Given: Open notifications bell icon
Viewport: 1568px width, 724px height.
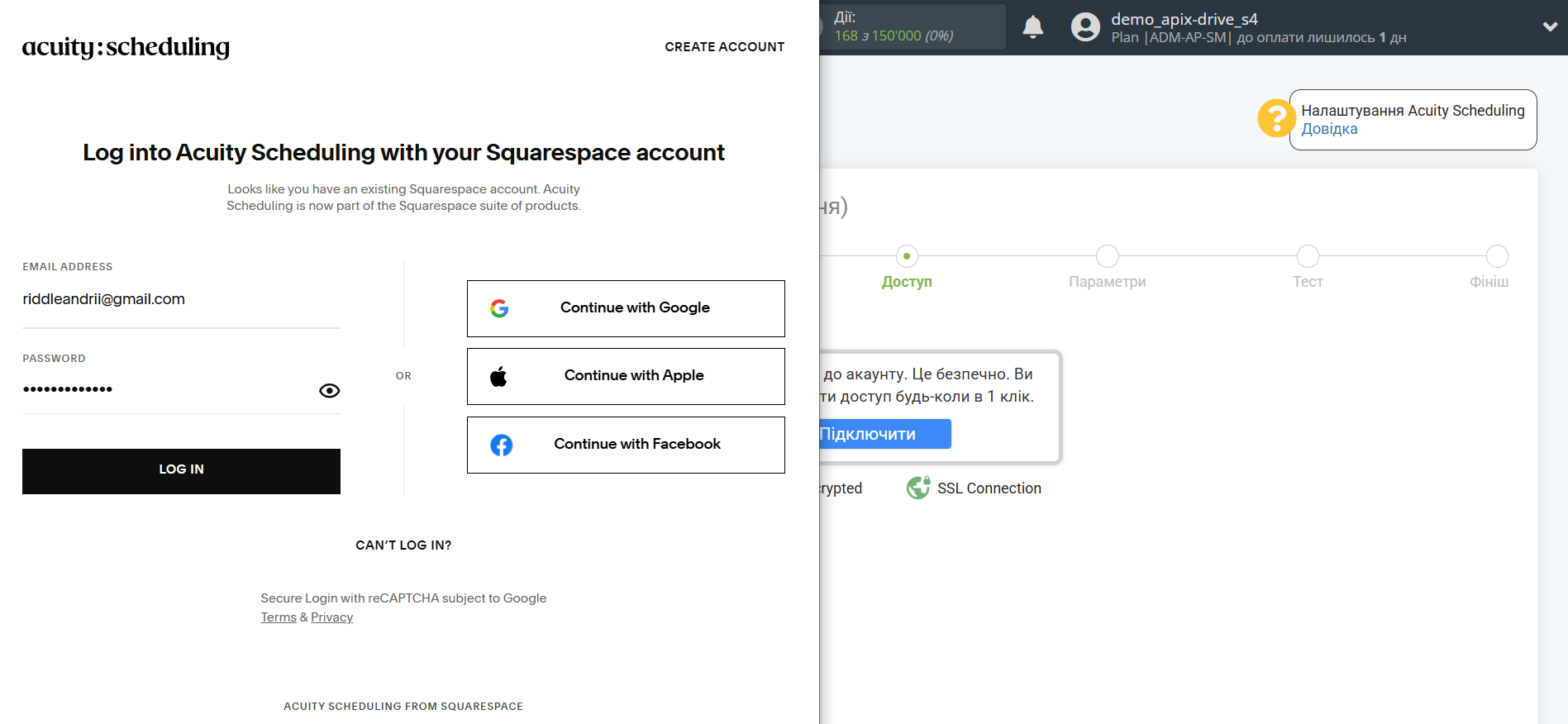Looking at the screenshot, I should point(1032,27).
